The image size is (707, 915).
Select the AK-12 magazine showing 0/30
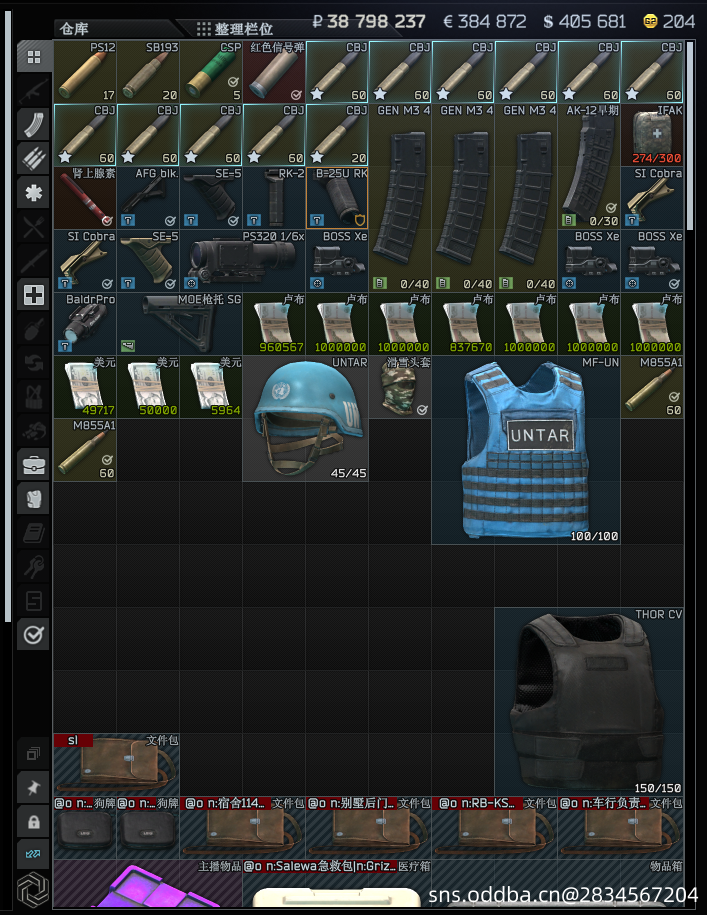click(589, 166)
